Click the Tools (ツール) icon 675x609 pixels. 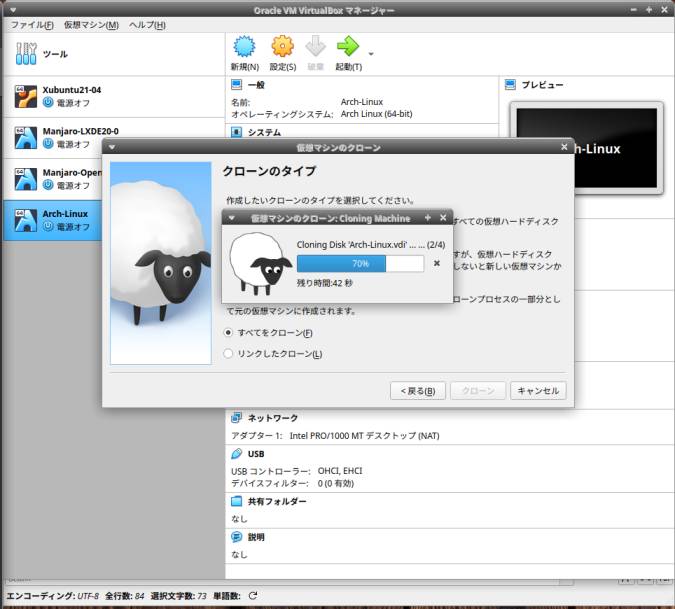(26, 54)
